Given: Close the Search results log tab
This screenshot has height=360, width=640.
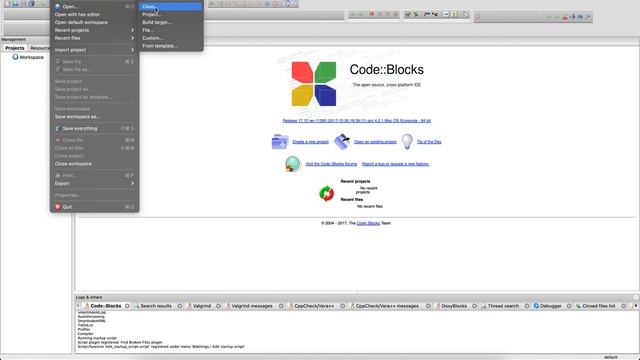Looking at the screenshot, I should (x=180, y=306).
